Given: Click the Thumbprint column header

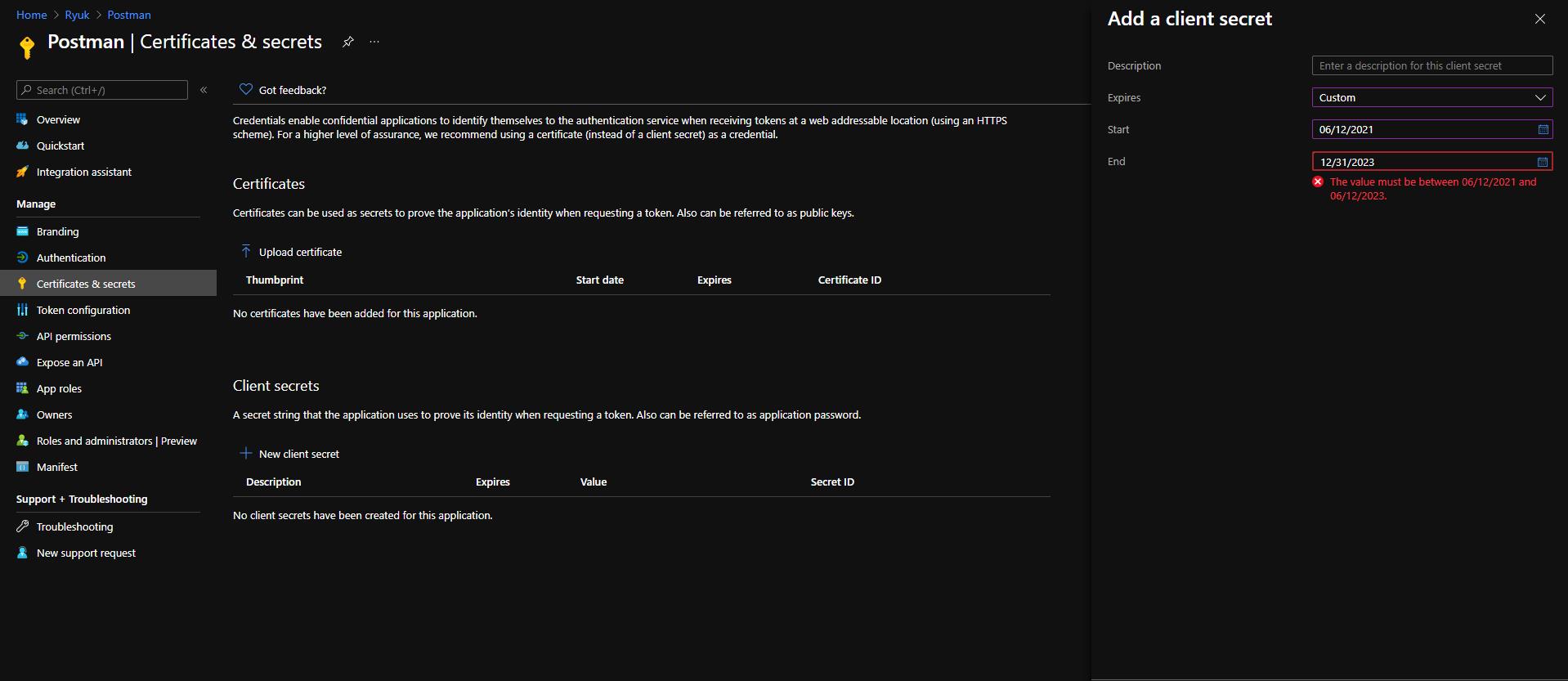Looking at the screenshot, I should coord(275,280).
